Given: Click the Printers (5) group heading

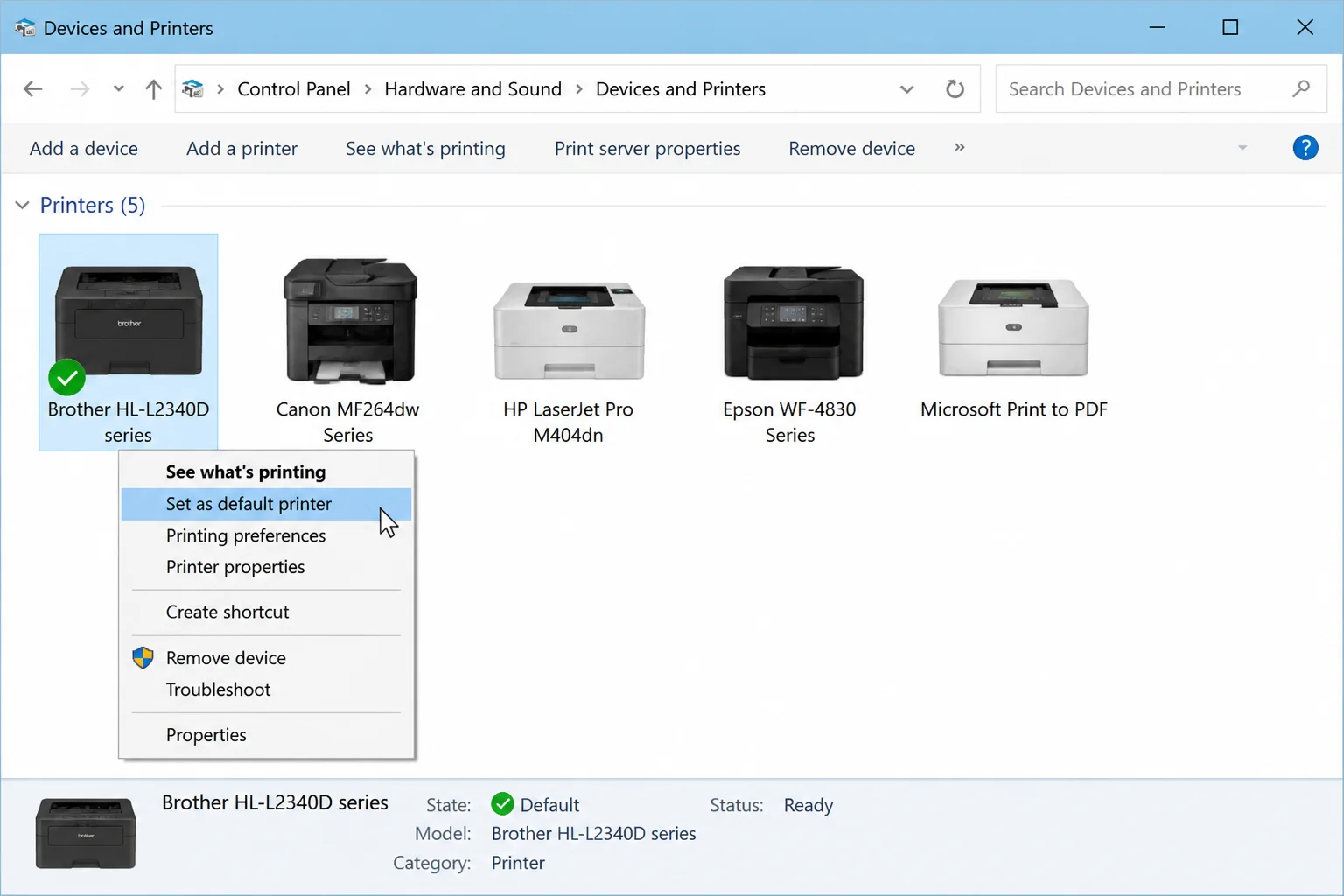Looking at the screenshot, I should (93, 205).
